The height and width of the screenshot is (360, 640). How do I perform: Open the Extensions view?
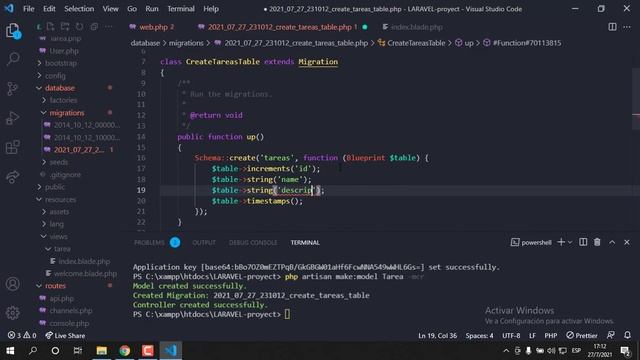coord(13,147)
